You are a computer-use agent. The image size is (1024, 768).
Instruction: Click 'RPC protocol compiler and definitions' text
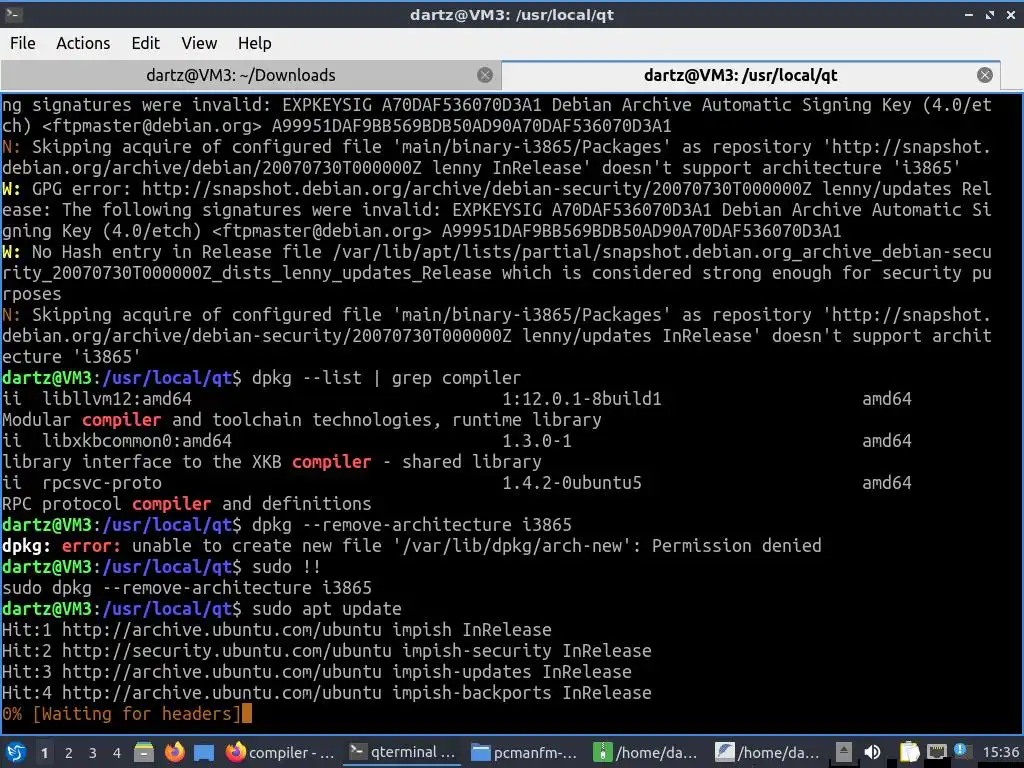[x=187, y=504]
